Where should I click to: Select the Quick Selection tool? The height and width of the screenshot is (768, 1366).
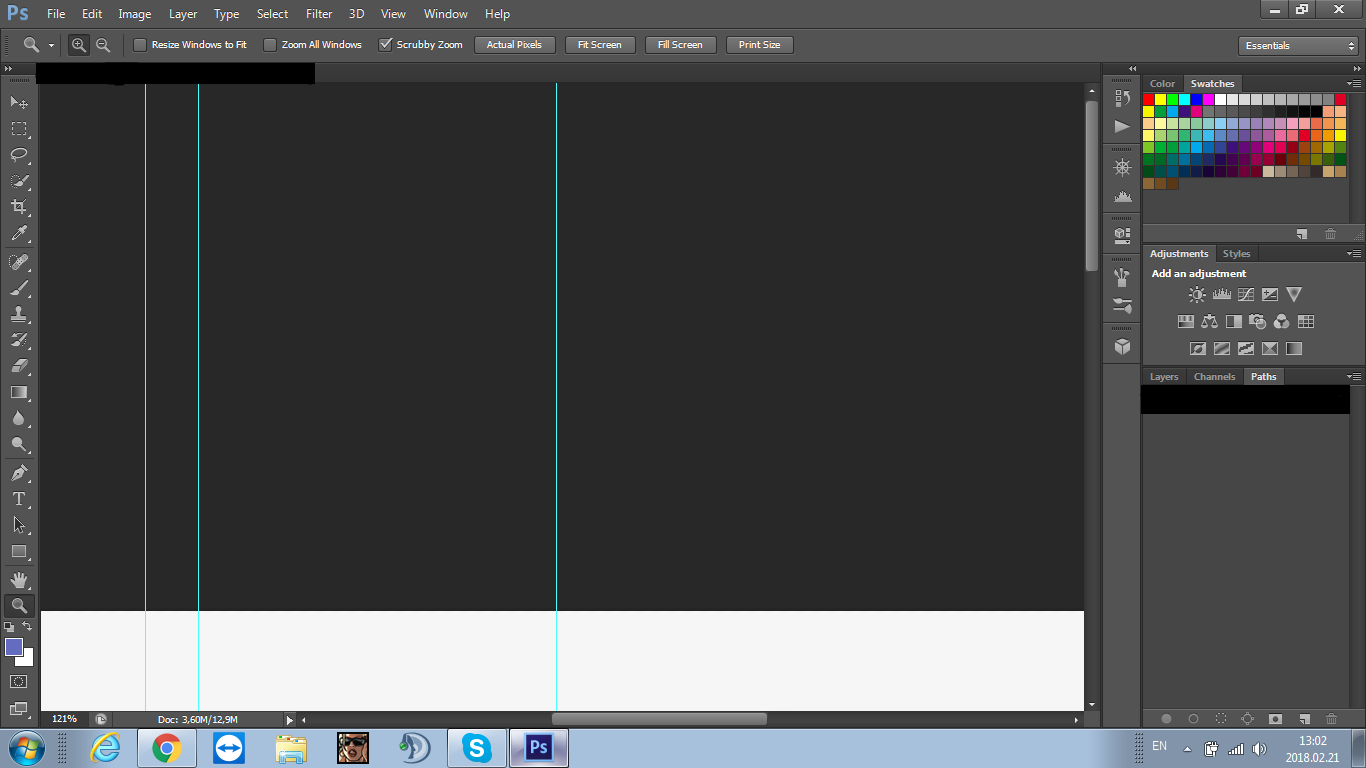tap(19, 181)
